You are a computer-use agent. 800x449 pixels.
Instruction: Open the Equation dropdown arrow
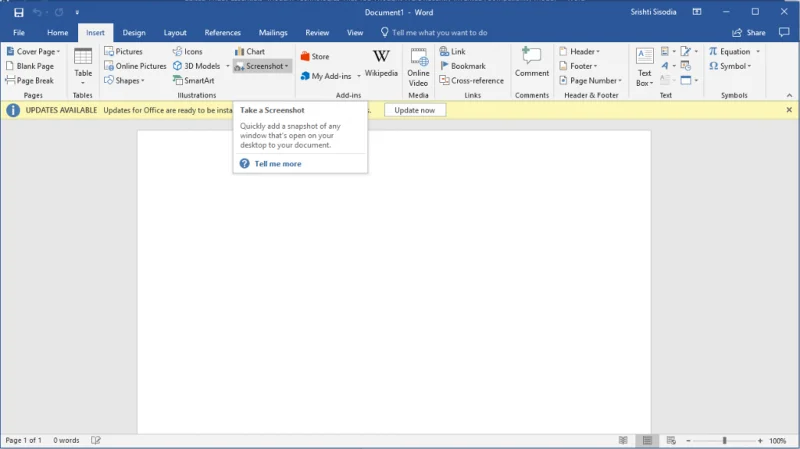point(758,52)
